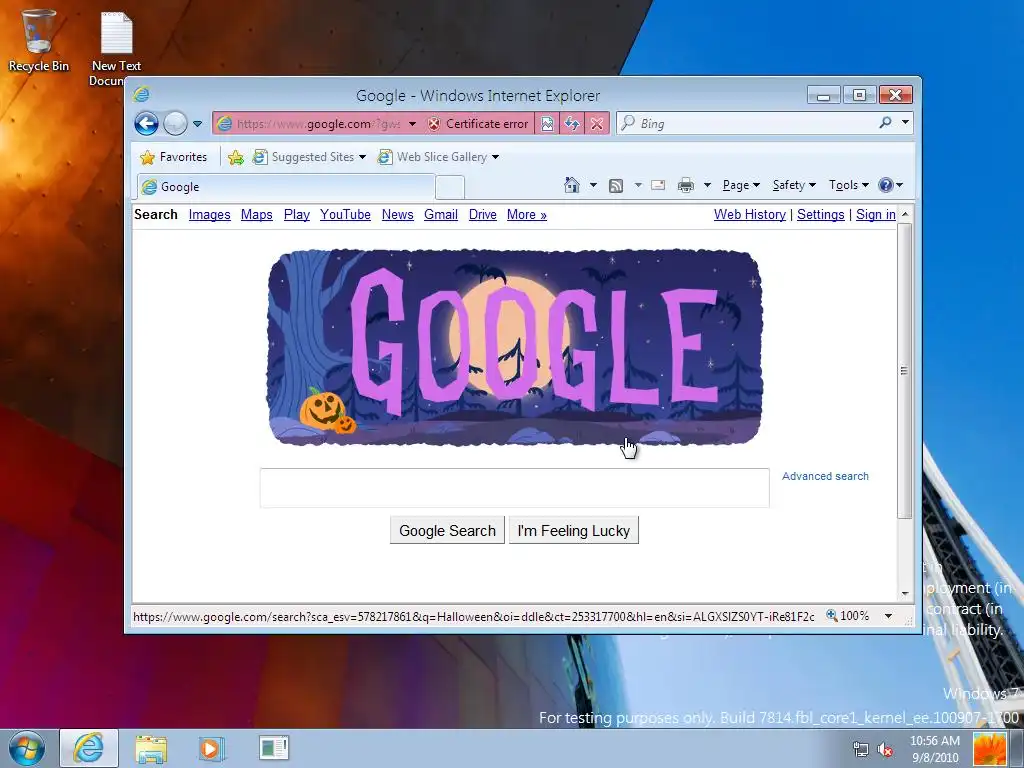Image resolution: width=1024 pixels, height=768 pixels.
Task: Open the Suggested Sites dropdown
Action: (x=309, y=157)
